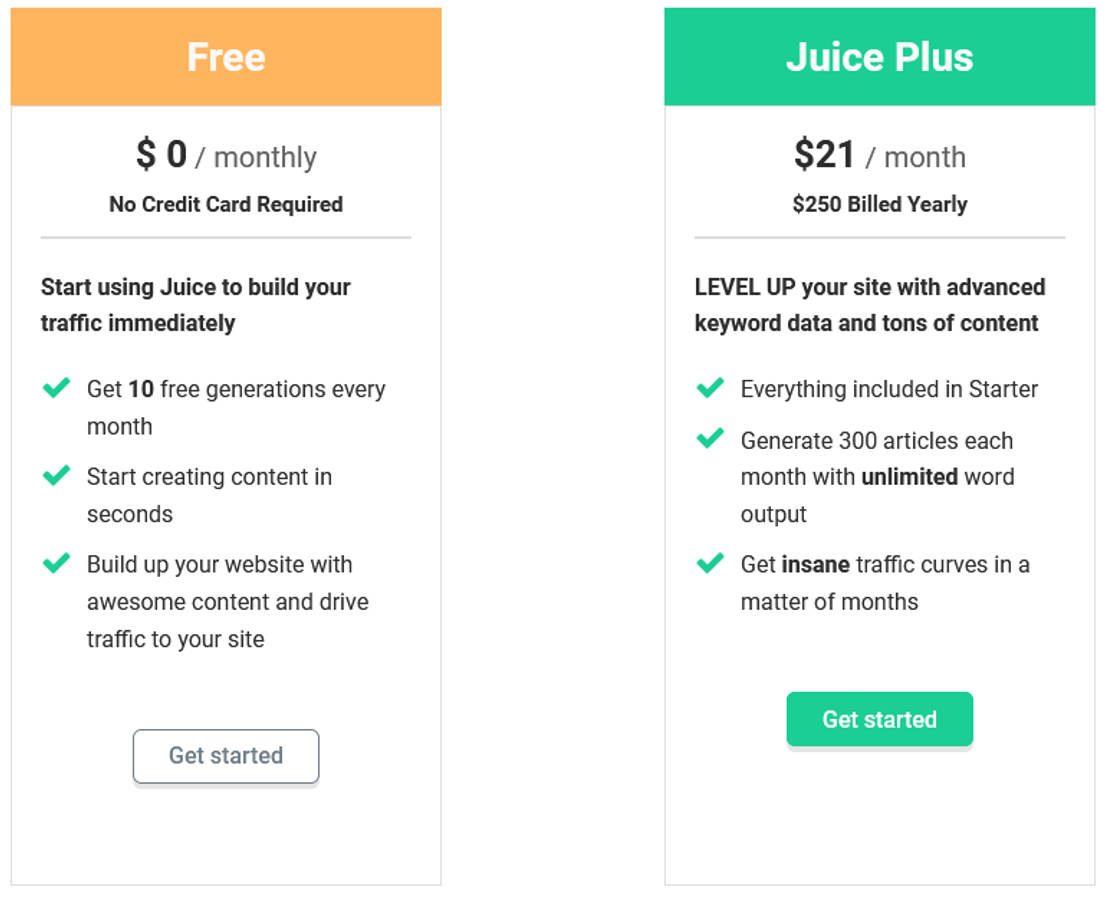Click the checkmark beside 10 free generations
The image size is (1108, 897).
(57, 388)
